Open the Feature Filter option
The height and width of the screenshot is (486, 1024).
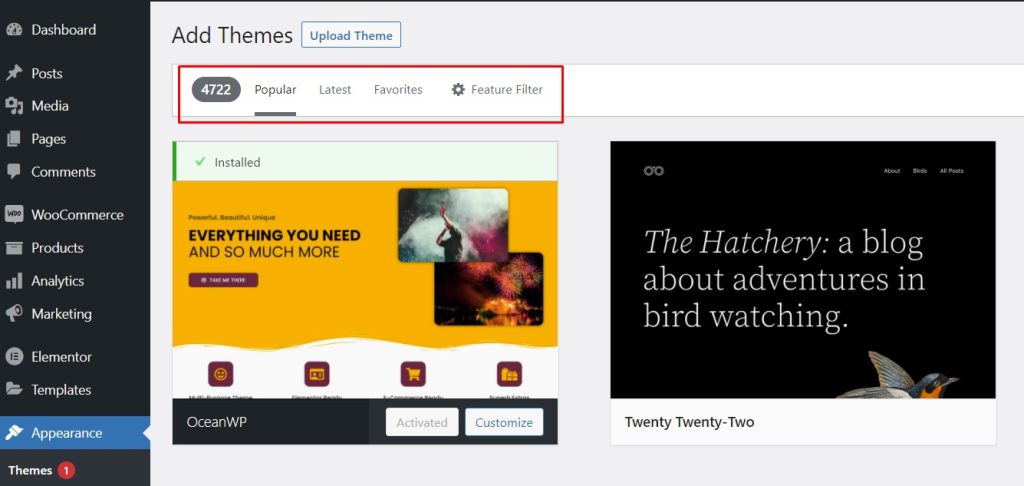(497, 89)
